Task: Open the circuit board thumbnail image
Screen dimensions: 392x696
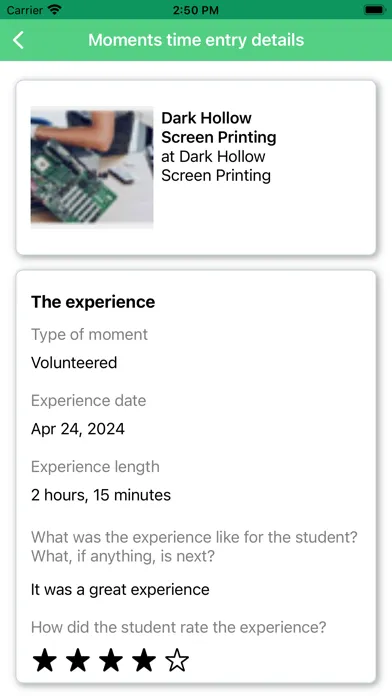Action: coord(92,167)
